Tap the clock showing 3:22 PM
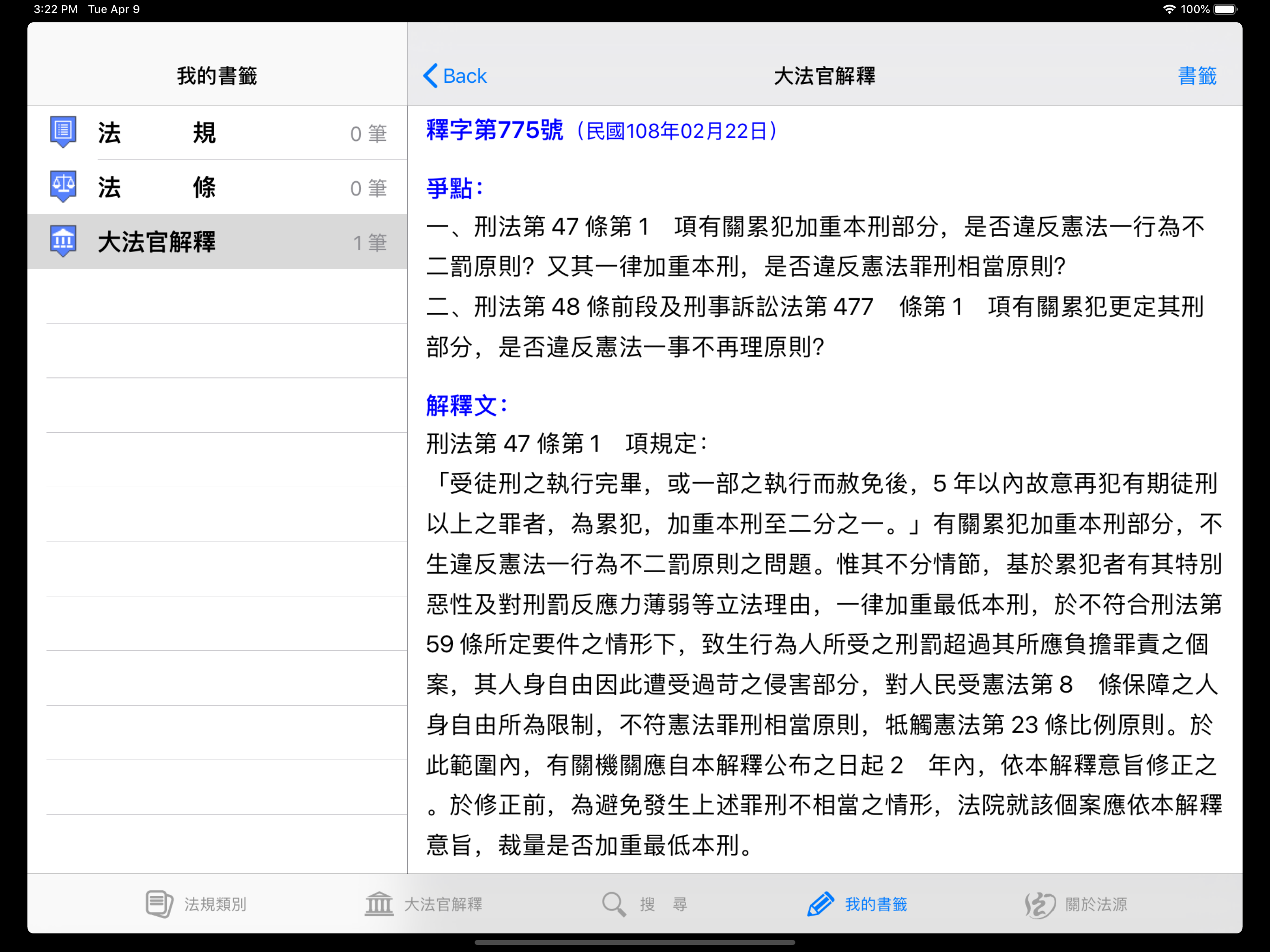The image size is (1270, 952). click(55, 9)
